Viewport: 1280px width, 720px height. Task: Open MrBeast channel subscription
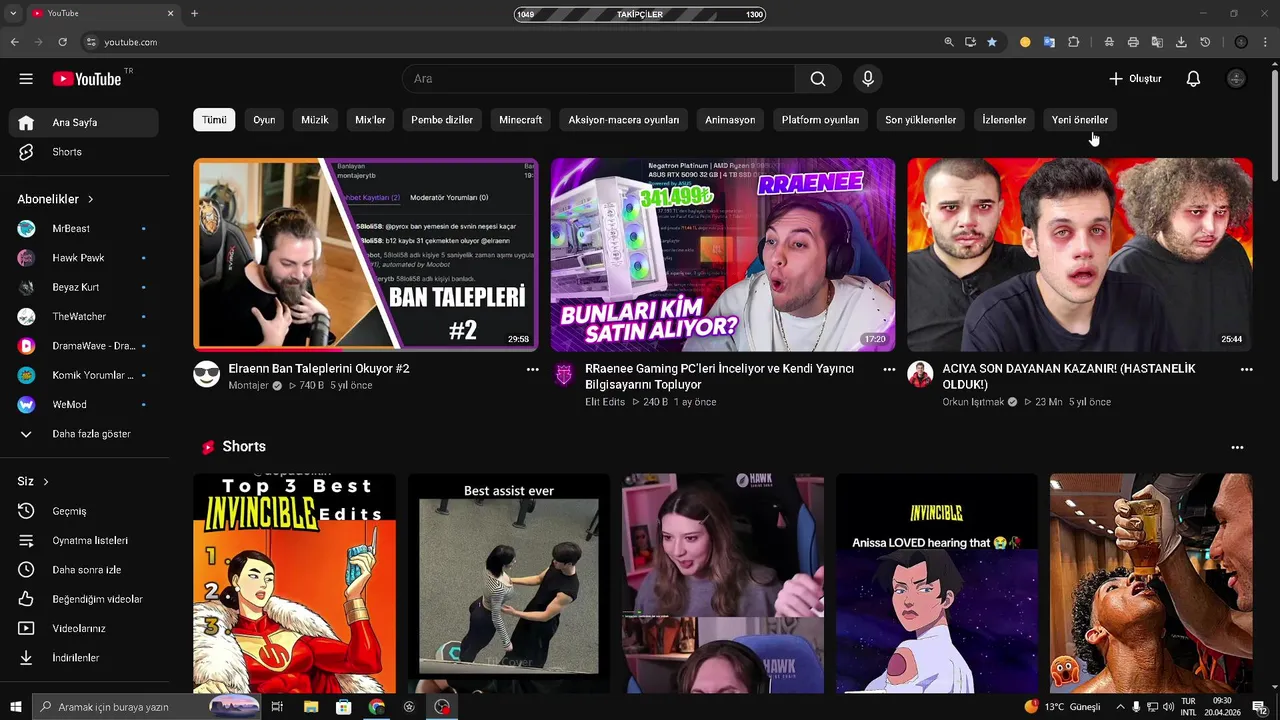(x=84, y=229)
